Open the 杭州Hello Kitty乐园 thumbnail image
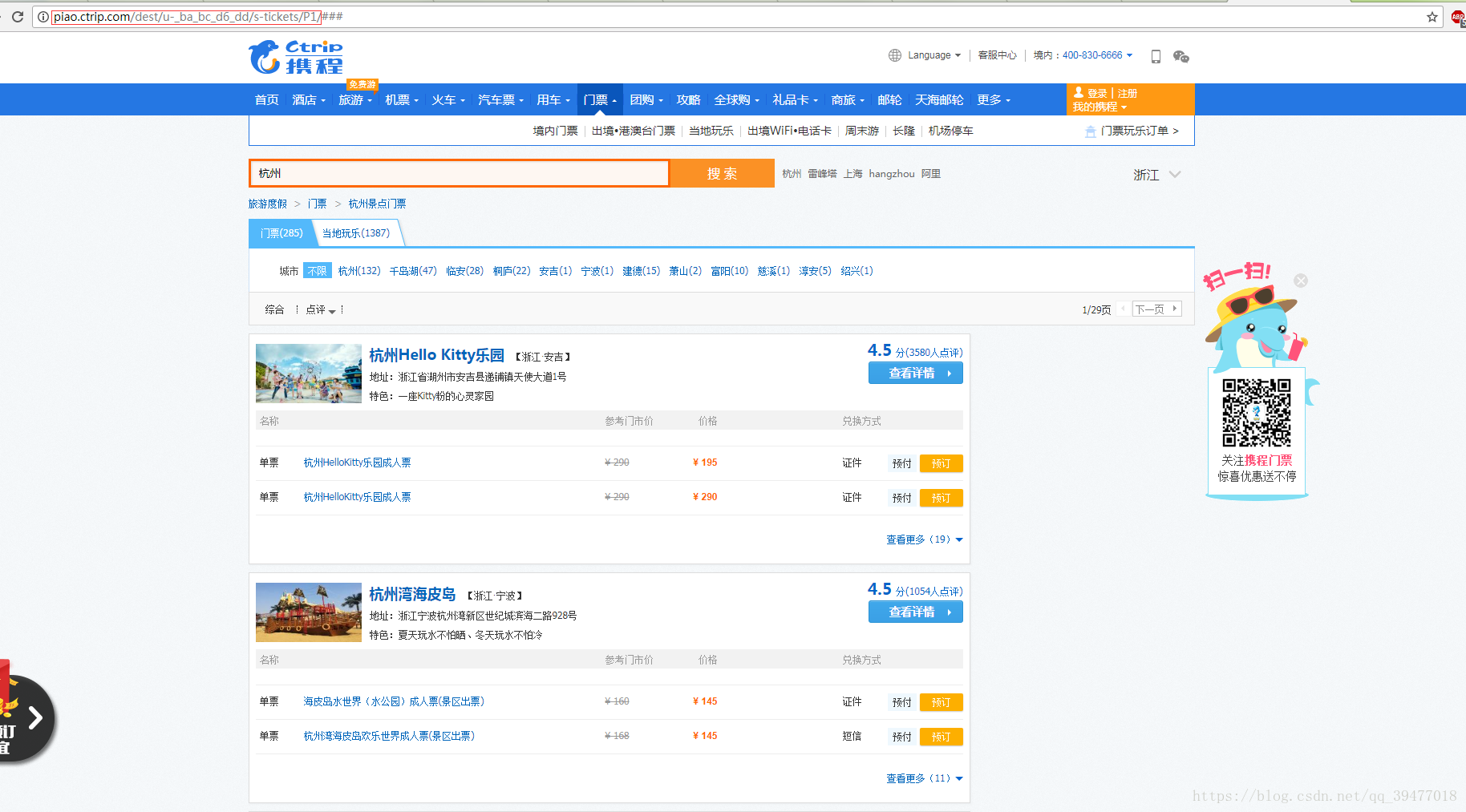Viewport: 1466px width, 812px height. [x=309, y=374]
